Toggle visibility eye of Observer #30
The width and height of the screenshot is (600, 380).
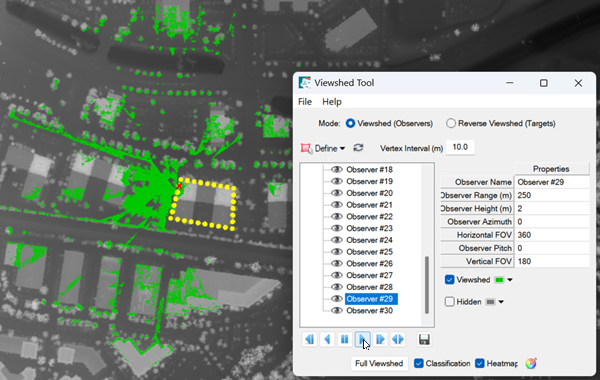tap(336, 310)
